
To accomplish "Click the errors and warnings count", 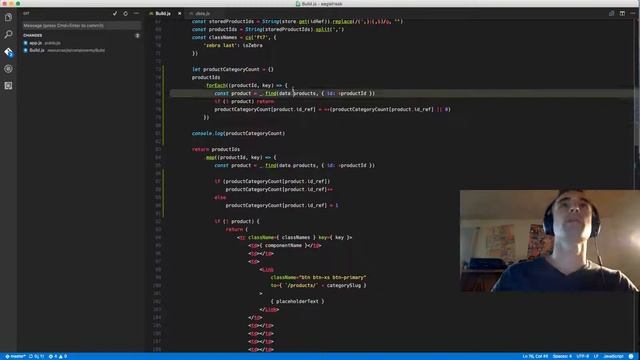I will coord(58,356).
